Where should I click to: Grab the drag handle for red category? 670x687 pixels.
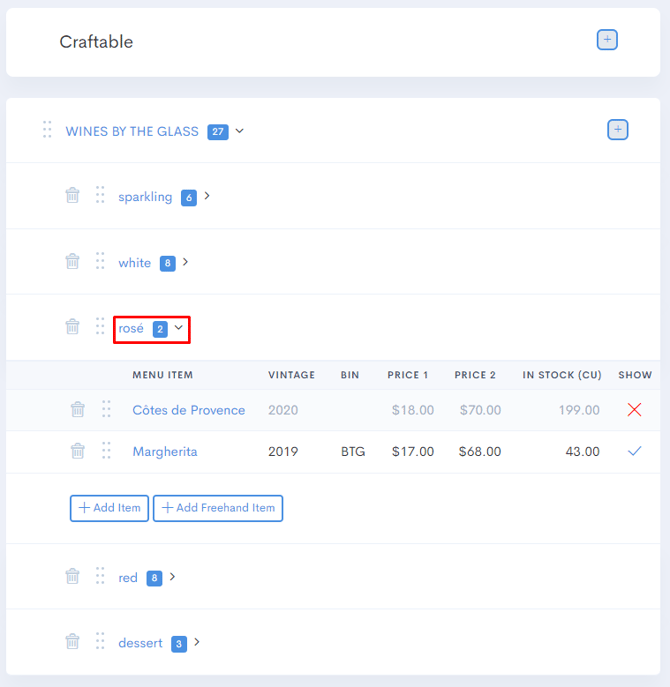100,577
